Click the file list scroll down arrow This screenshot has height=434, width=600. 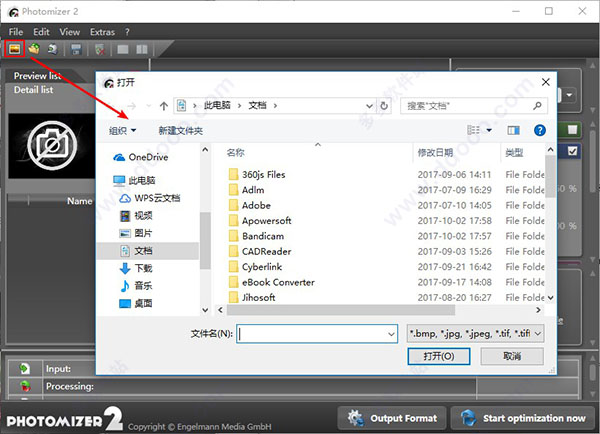point(550,297)
